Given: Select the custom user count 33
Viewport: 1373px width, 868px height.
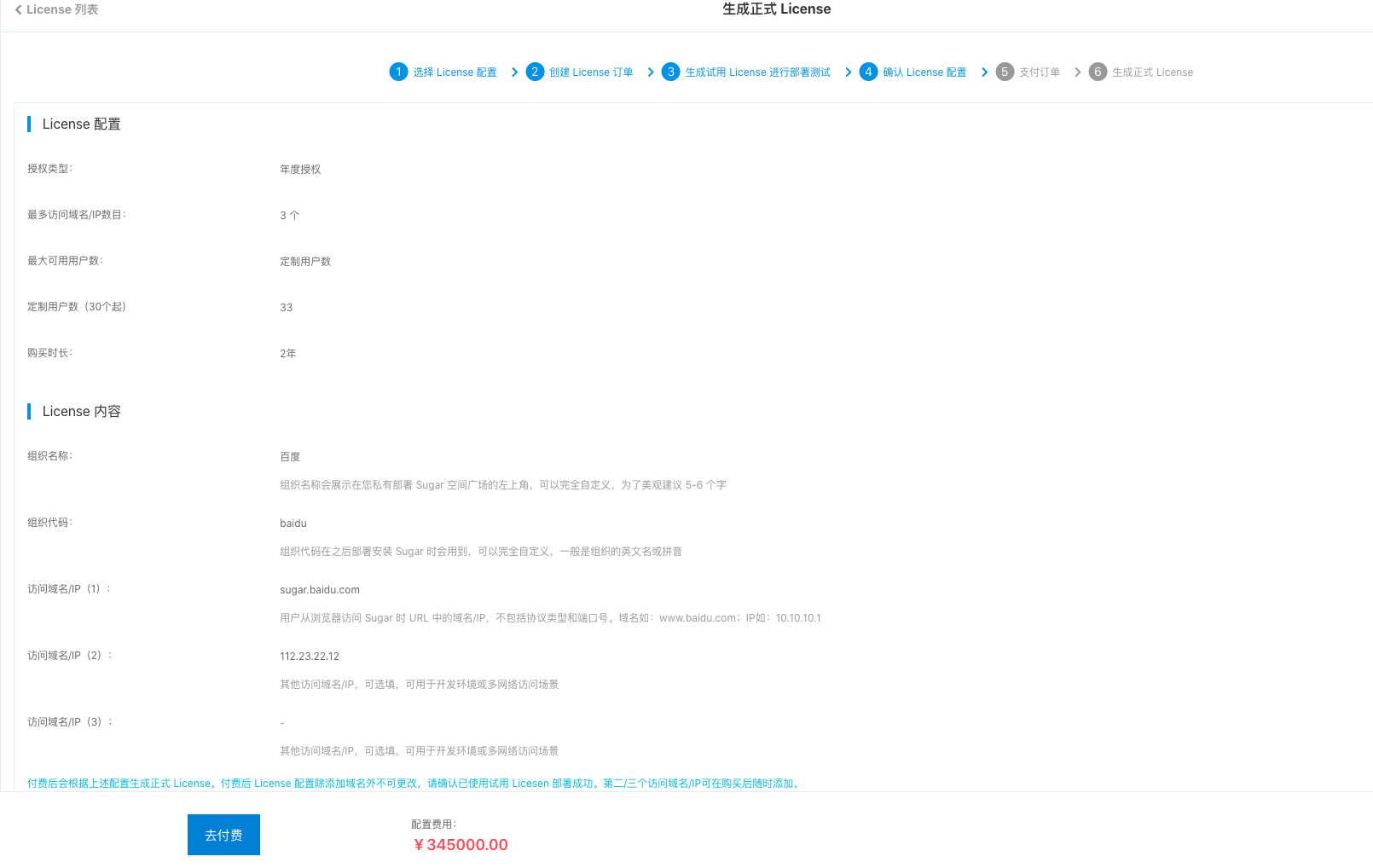Looking at the screenshot, I should click(x=287, y=308).
